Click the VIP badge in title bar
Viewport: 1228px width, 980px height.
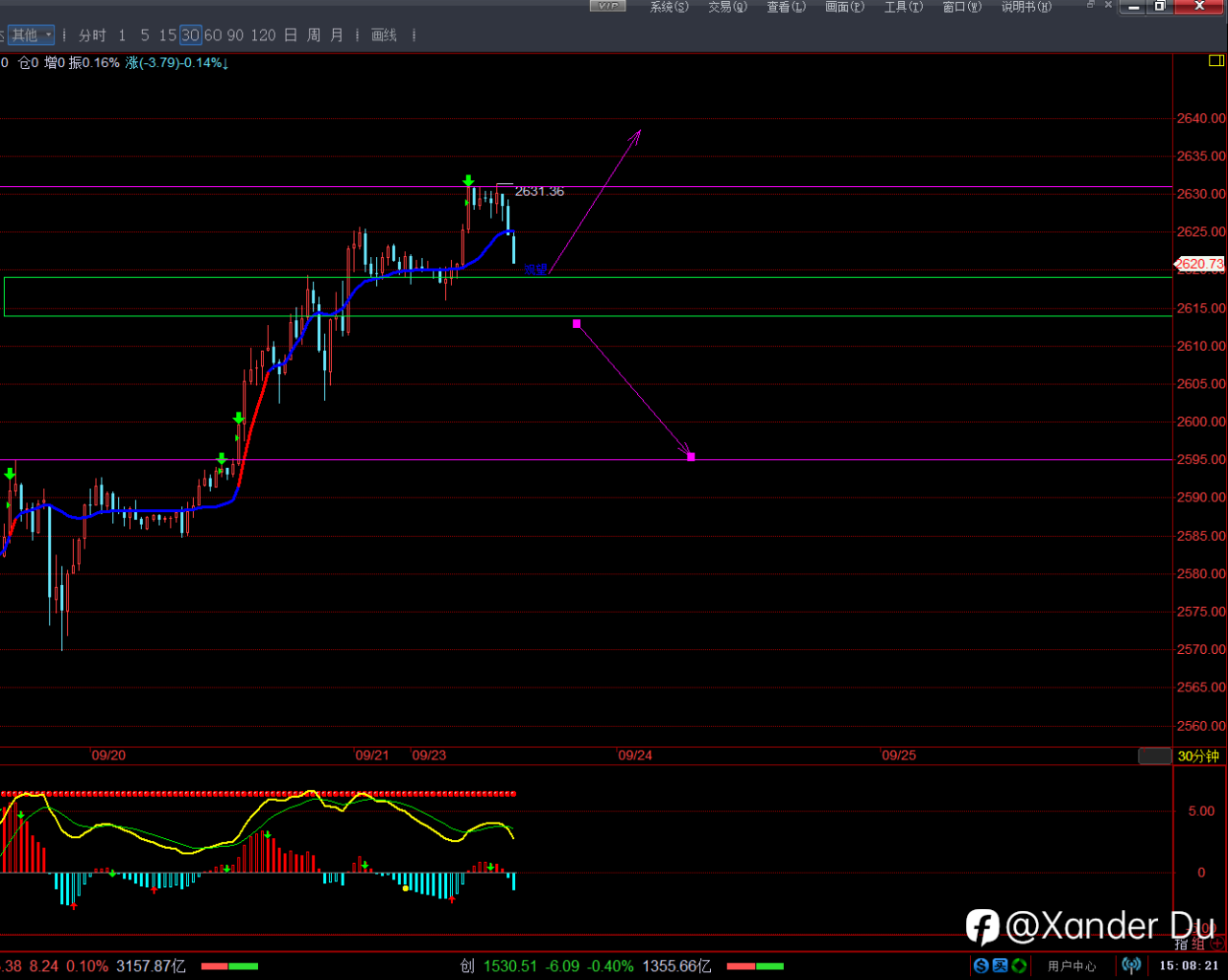(x=607, y=6)
